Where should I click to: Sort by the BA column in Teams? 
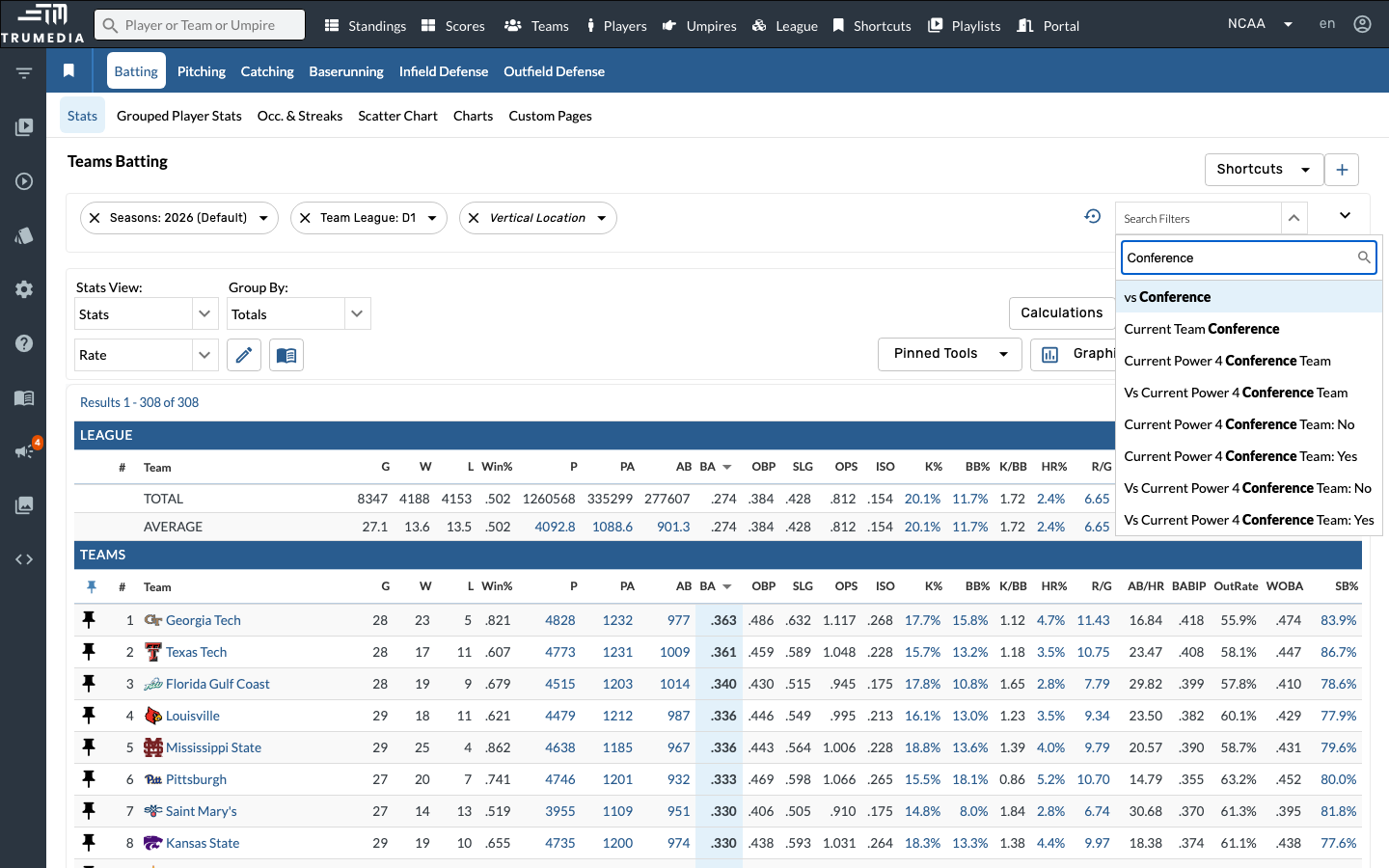715,586
